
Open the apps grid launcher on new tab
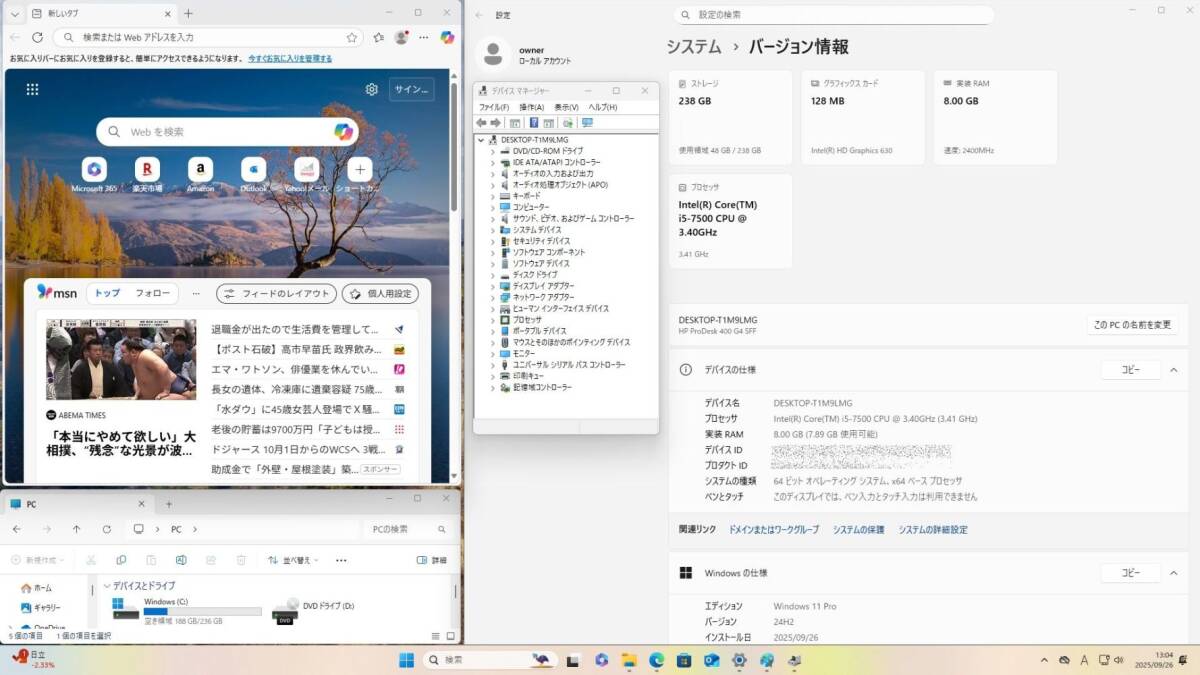[x=32, y=89]
